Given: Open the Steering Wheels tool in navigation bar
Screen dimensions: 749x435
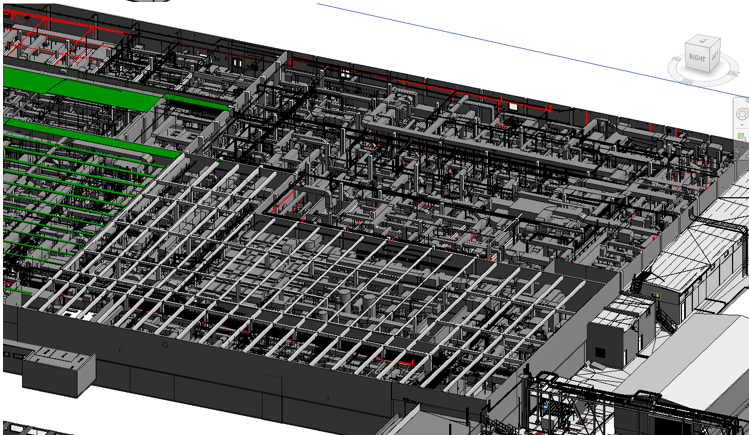Looking at the screenshot, I should (x=743, y=114).
